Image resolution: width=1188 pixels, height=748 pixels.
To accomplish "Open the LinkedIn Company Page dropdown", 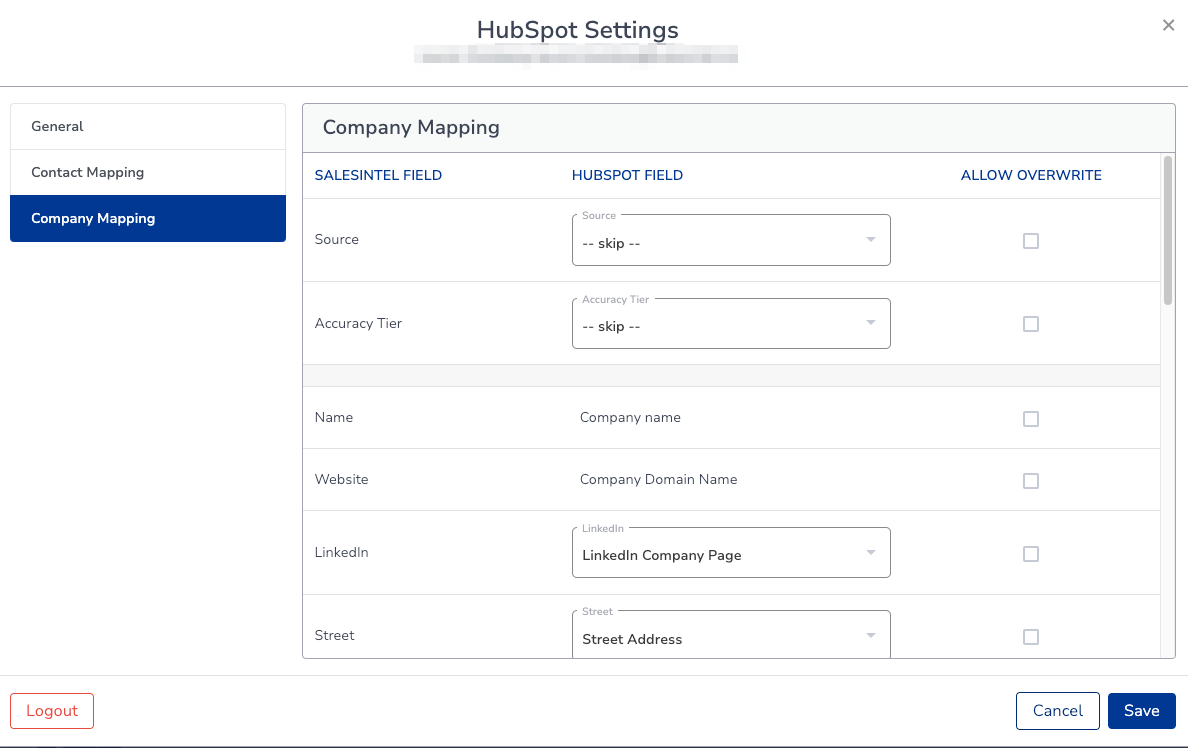I will (731, 552).
